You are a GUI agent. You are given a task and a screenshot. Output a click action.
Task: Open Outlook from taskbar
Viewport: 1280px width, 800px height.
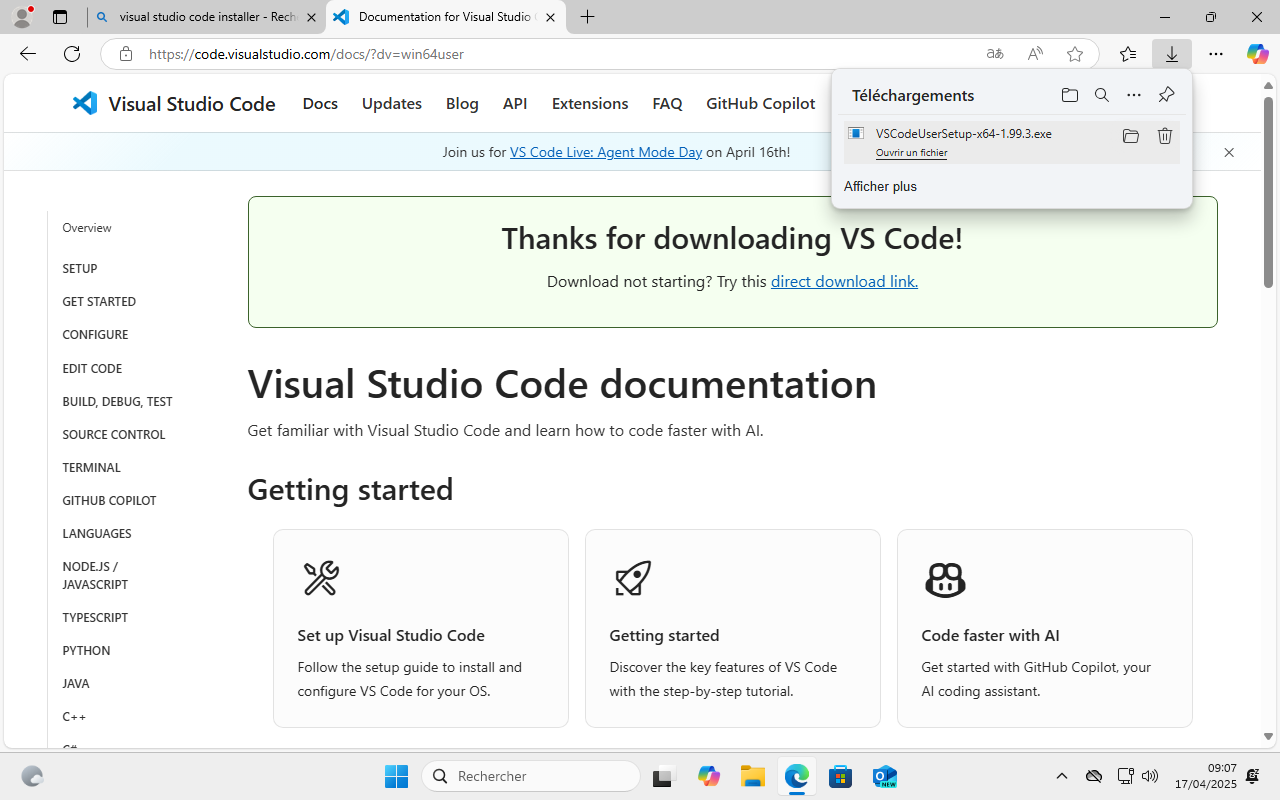[x=884, y=776]
